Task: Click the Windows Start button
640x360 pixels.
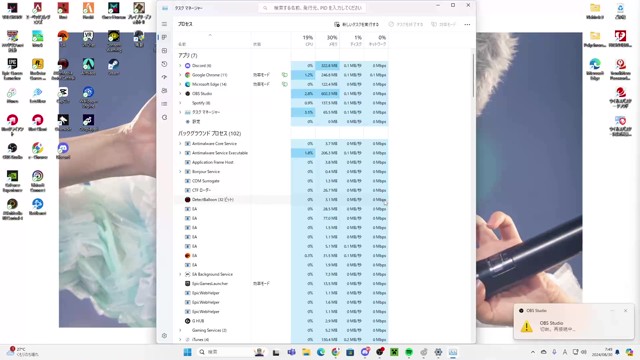Action: (188, 352)
